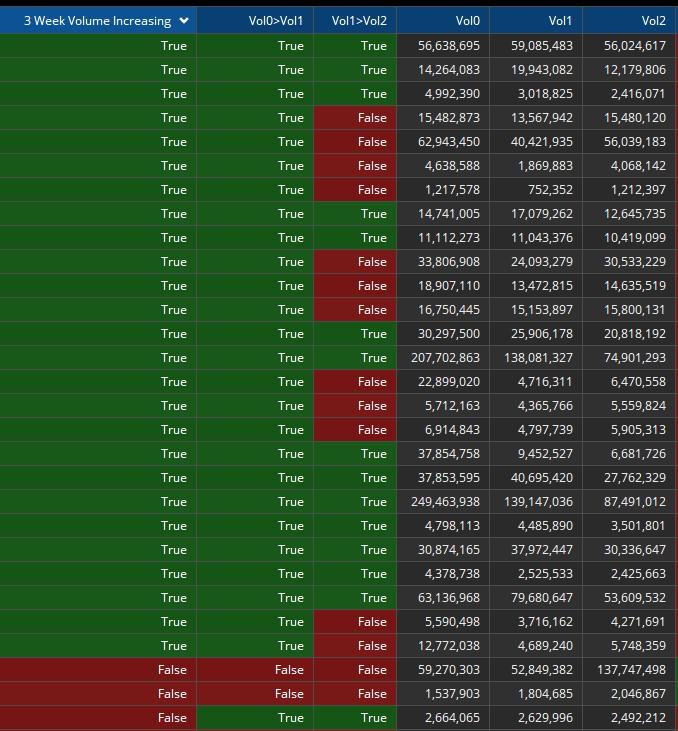Select the 3 Week Volume Increasing header label
This screenshot has width=678, height=731.
(x=96, y=21)
